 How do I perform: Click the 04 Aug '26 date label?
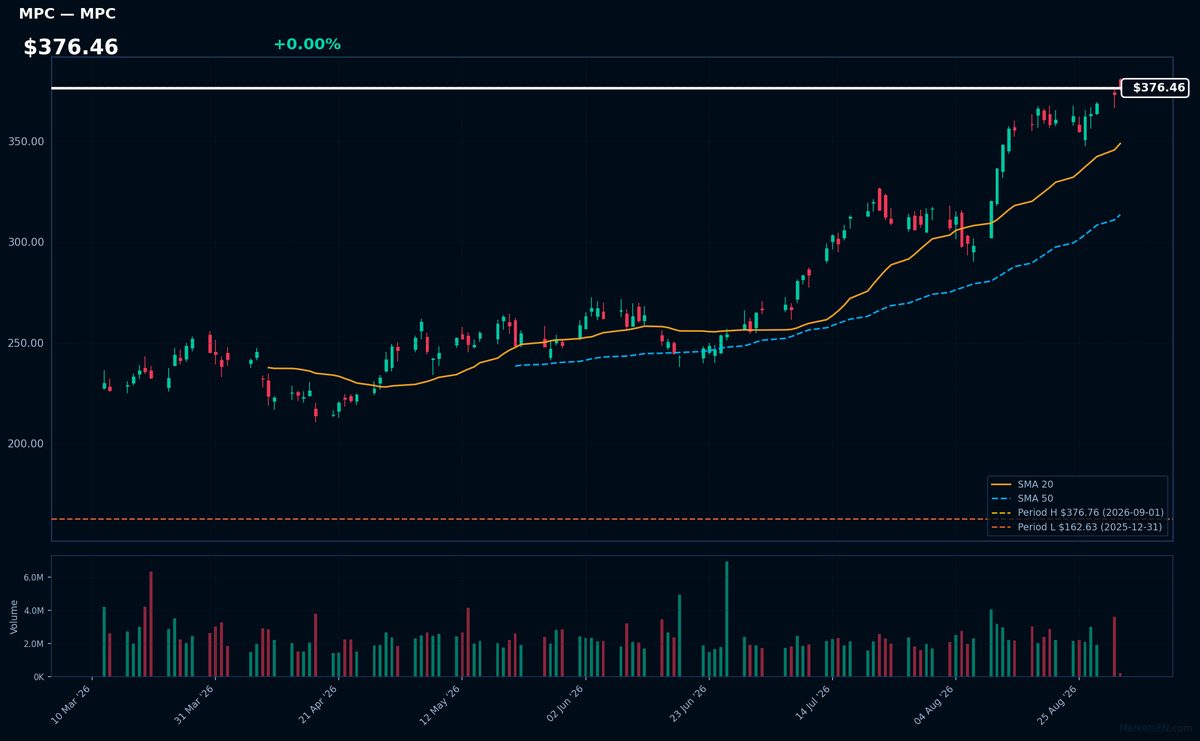tap(934, 703)
